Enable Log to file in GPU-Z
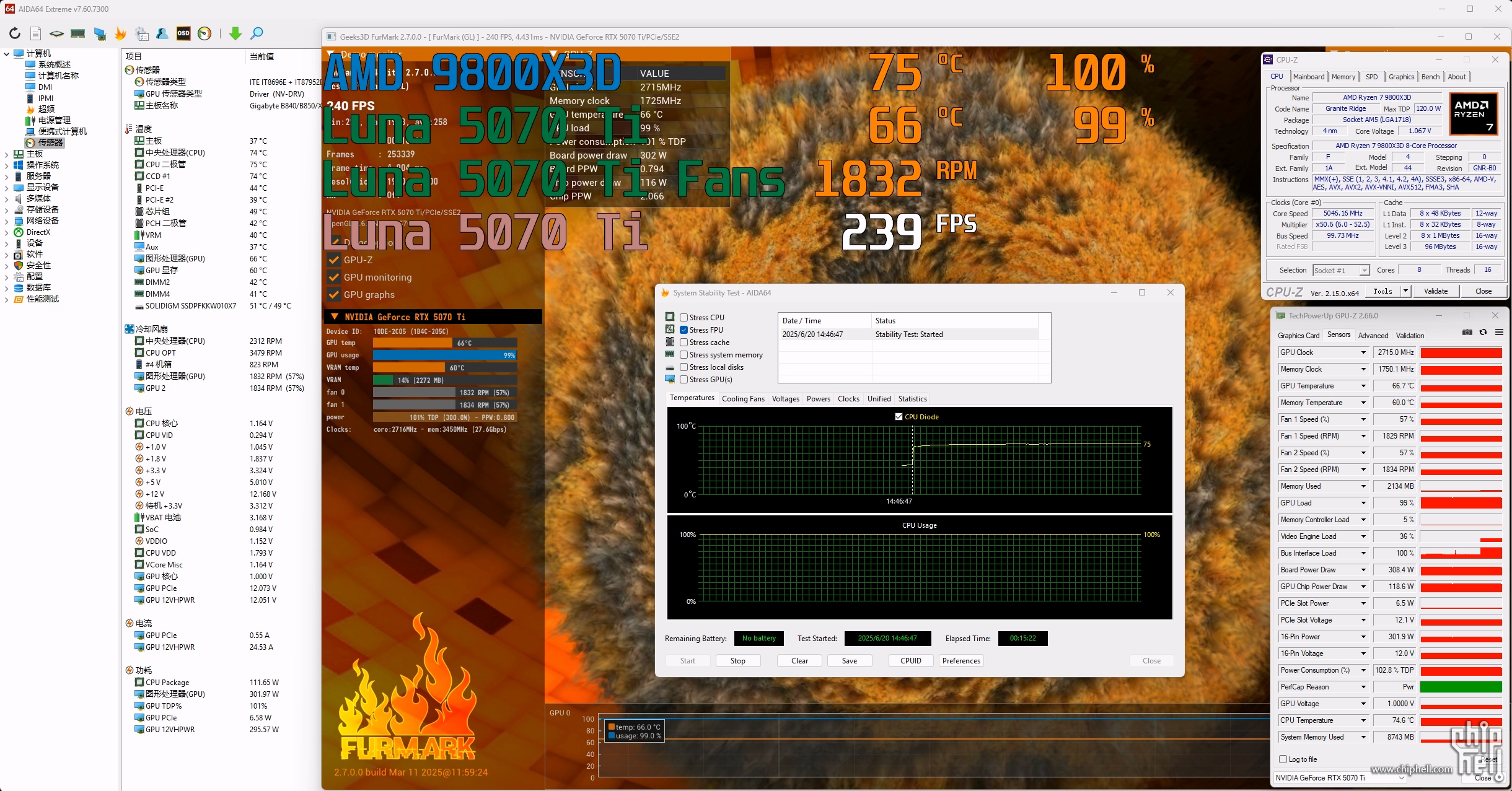This screenshot has height=791, width=1512. pyautogui.click(x=1283, y=759)
